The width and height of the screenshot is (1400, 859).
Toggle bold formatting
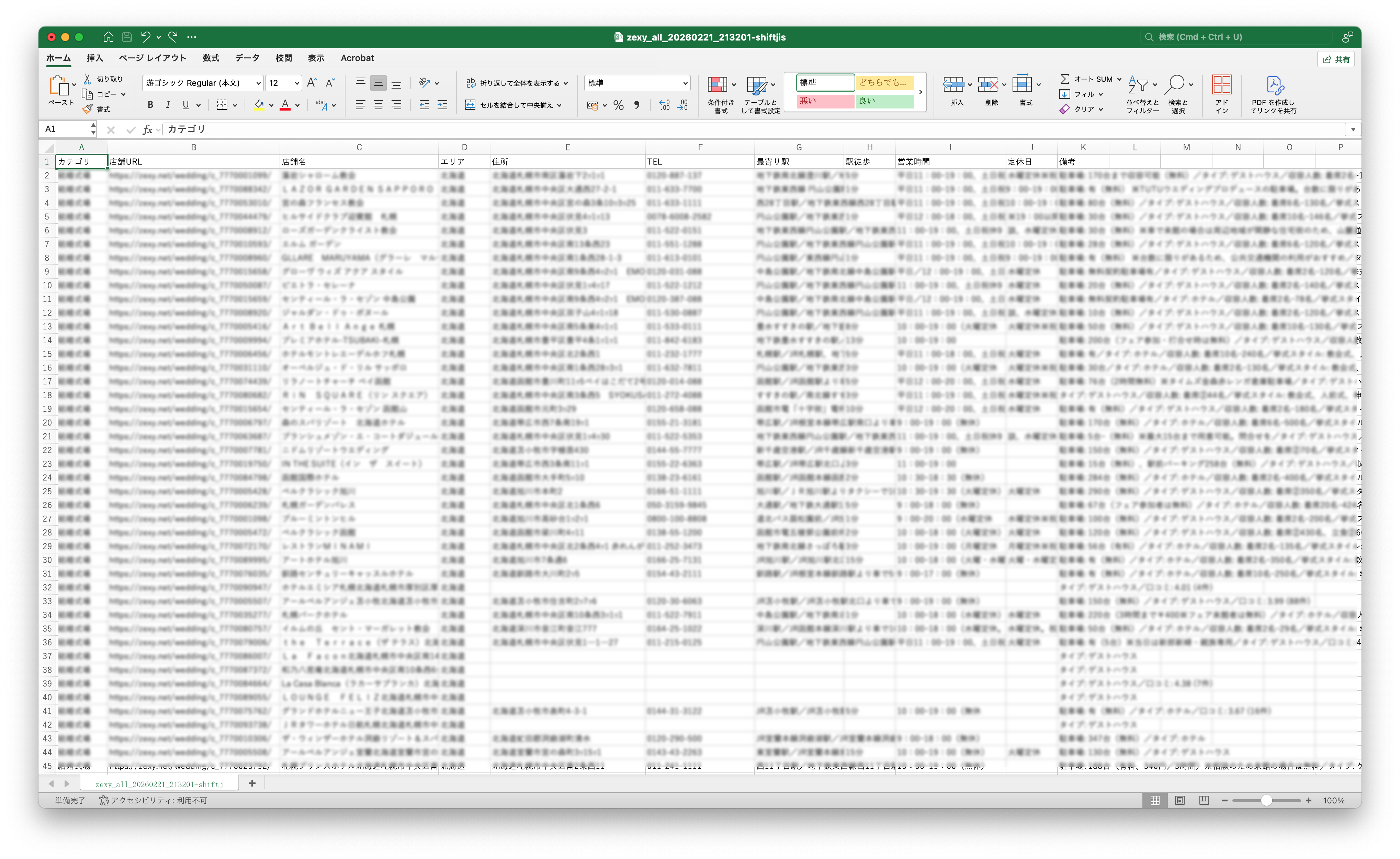coord(150,105)
